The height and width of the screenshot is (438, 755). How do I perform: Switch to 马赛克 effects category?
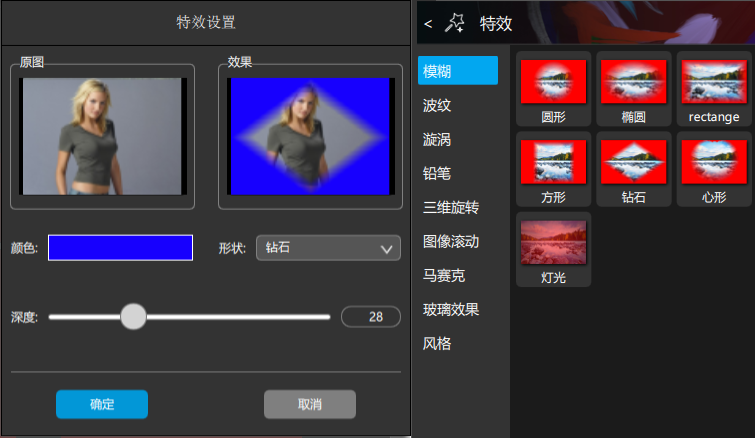[x=444, y=275]
